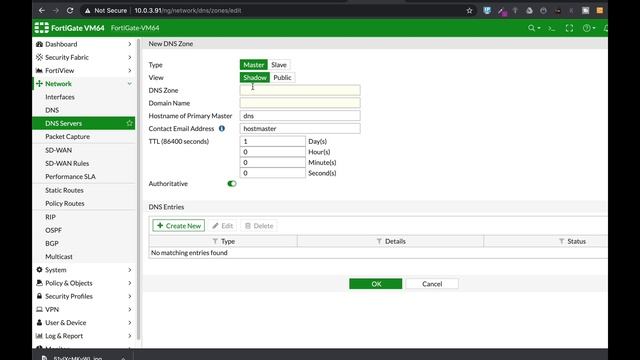This screenshot has height=360, width=640.
Task: Click the Log & Report chart icon
Action: click(x=39, y=336)
